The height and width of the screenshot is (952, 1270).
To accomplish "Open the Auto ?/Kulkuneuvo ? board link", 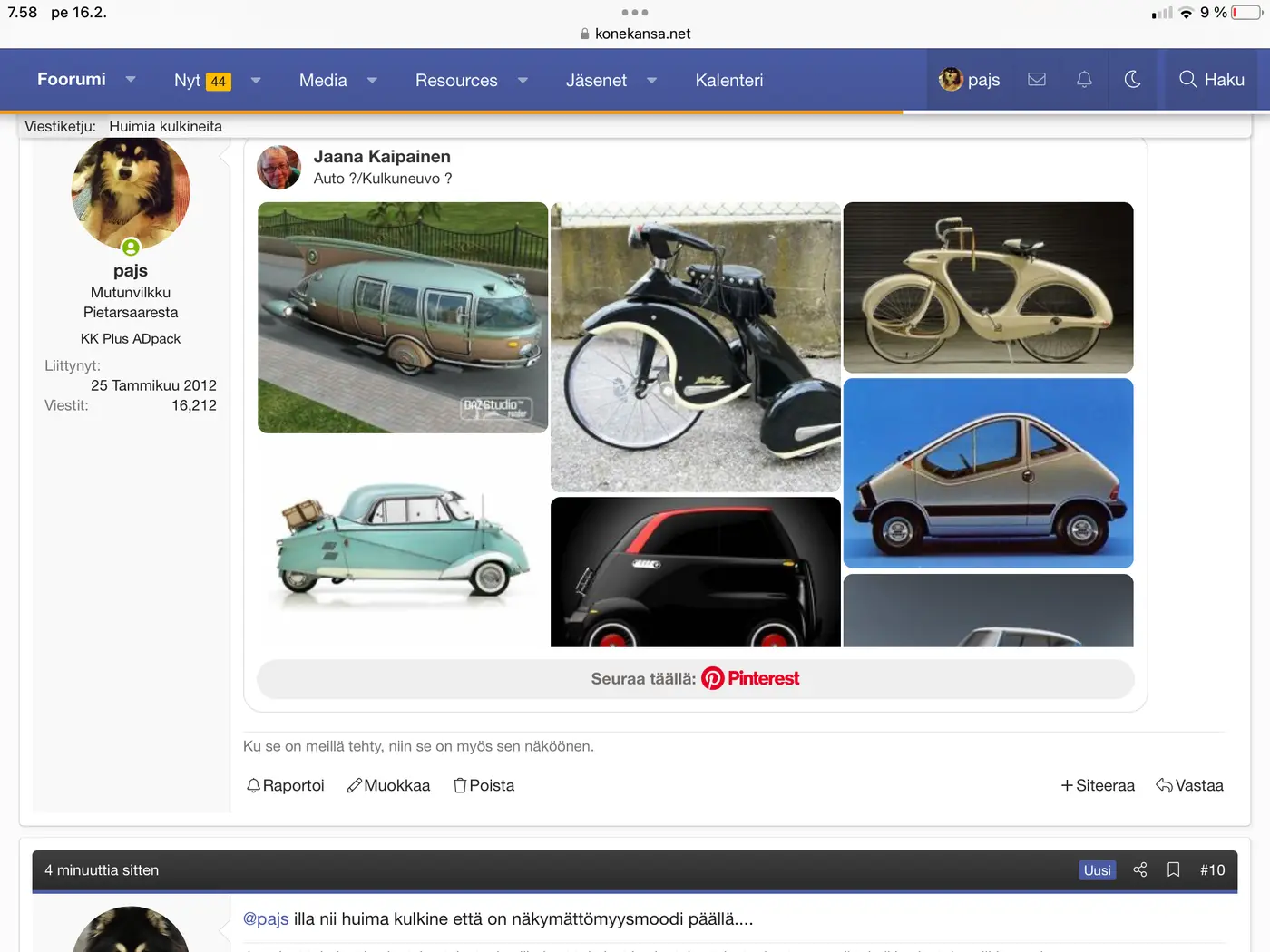I will (383, 179).
